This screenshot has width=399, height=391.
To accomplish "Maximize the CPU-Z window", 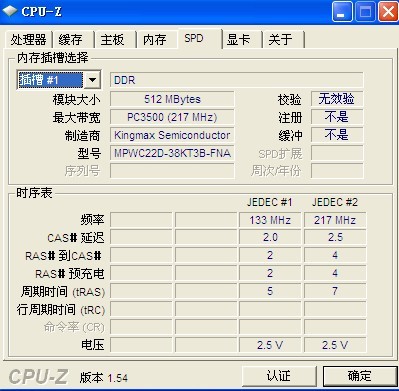I will 365,12.
